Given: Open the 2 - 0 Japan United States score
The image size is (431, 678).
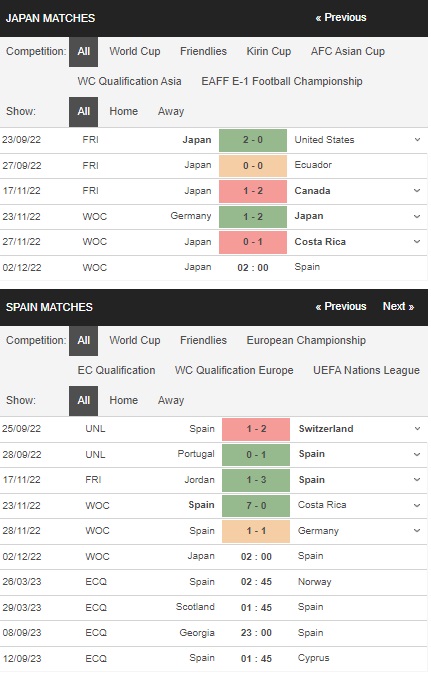Looking at the screenshot, I should pos(253,140).
